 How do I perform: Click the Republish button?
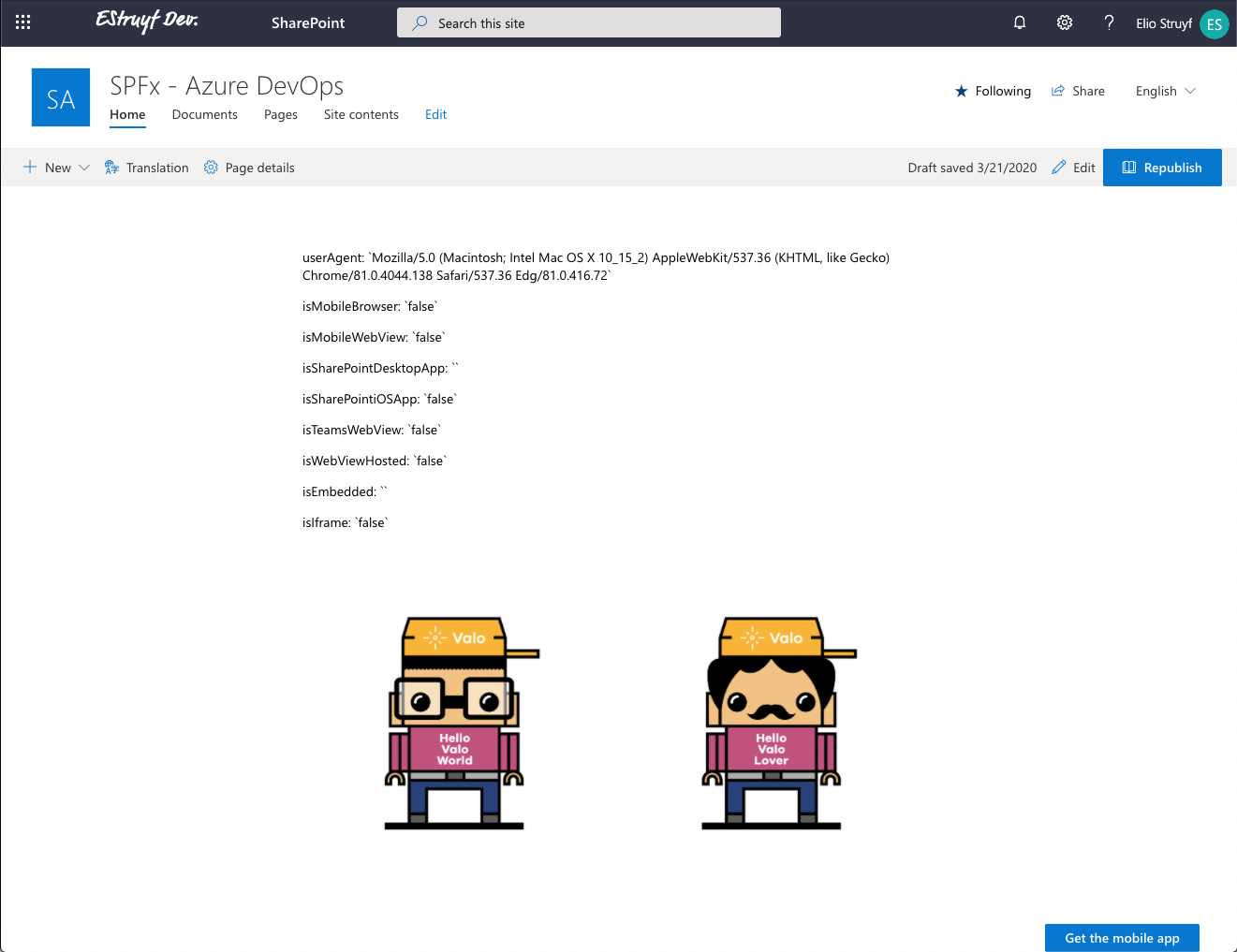coord(1162,168)
